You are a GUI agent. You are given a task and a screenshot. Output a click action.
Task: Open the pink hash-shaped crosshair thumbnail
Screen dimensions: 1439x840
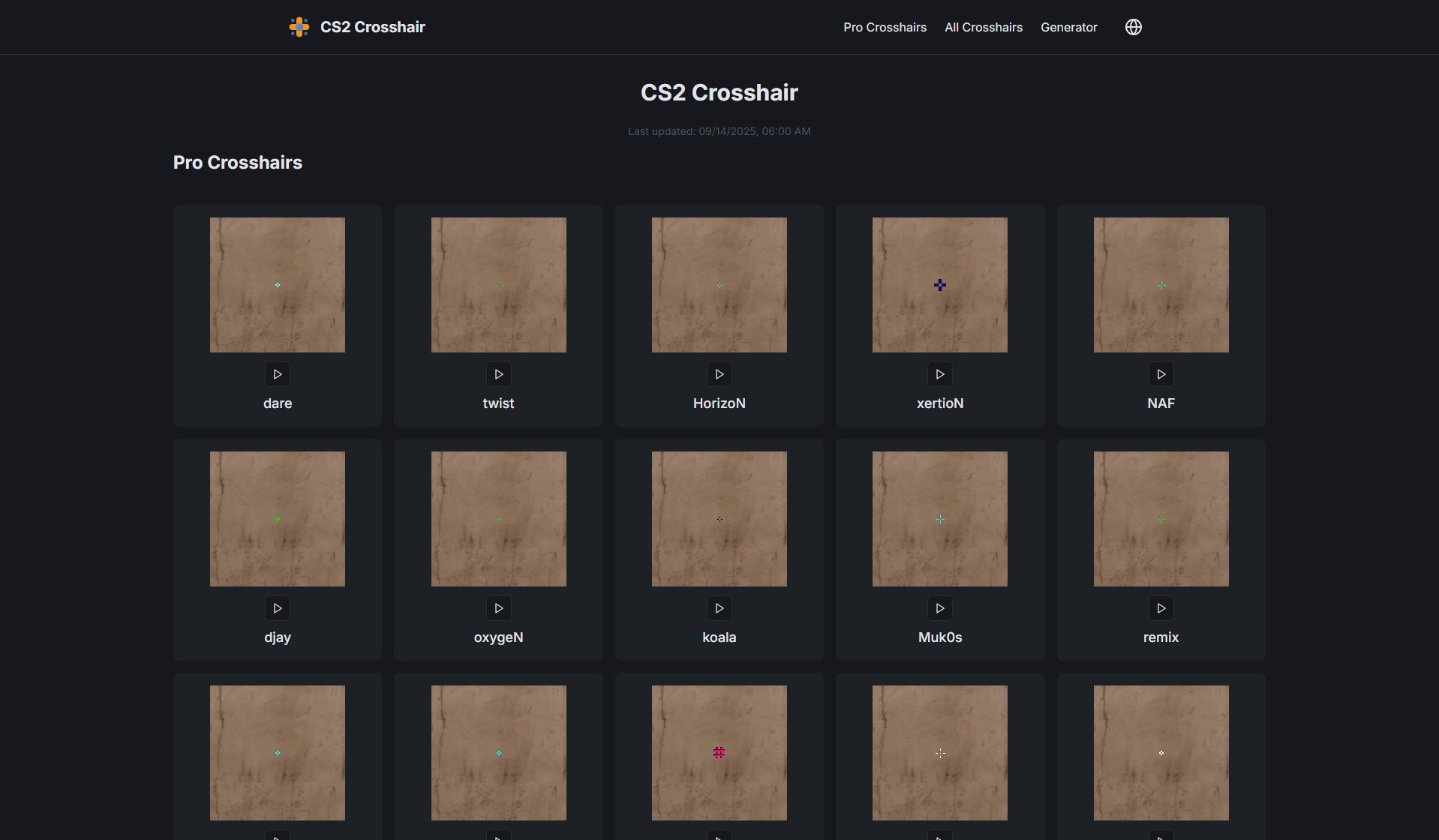(x=719, y=753)
